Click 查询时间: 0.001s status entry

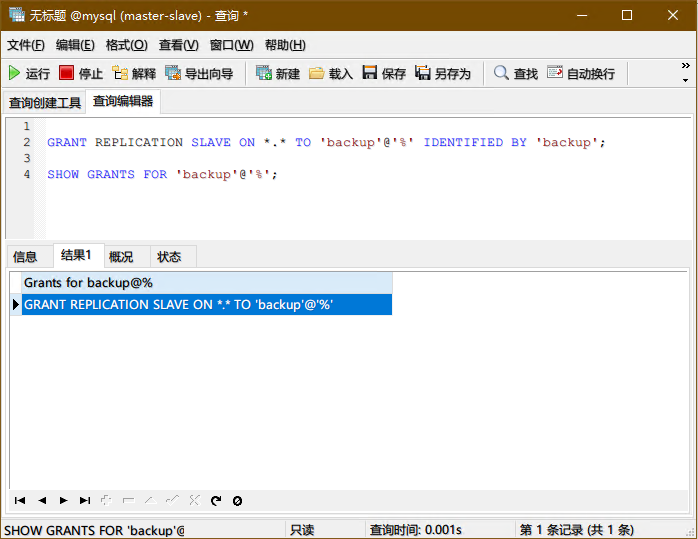416,531
